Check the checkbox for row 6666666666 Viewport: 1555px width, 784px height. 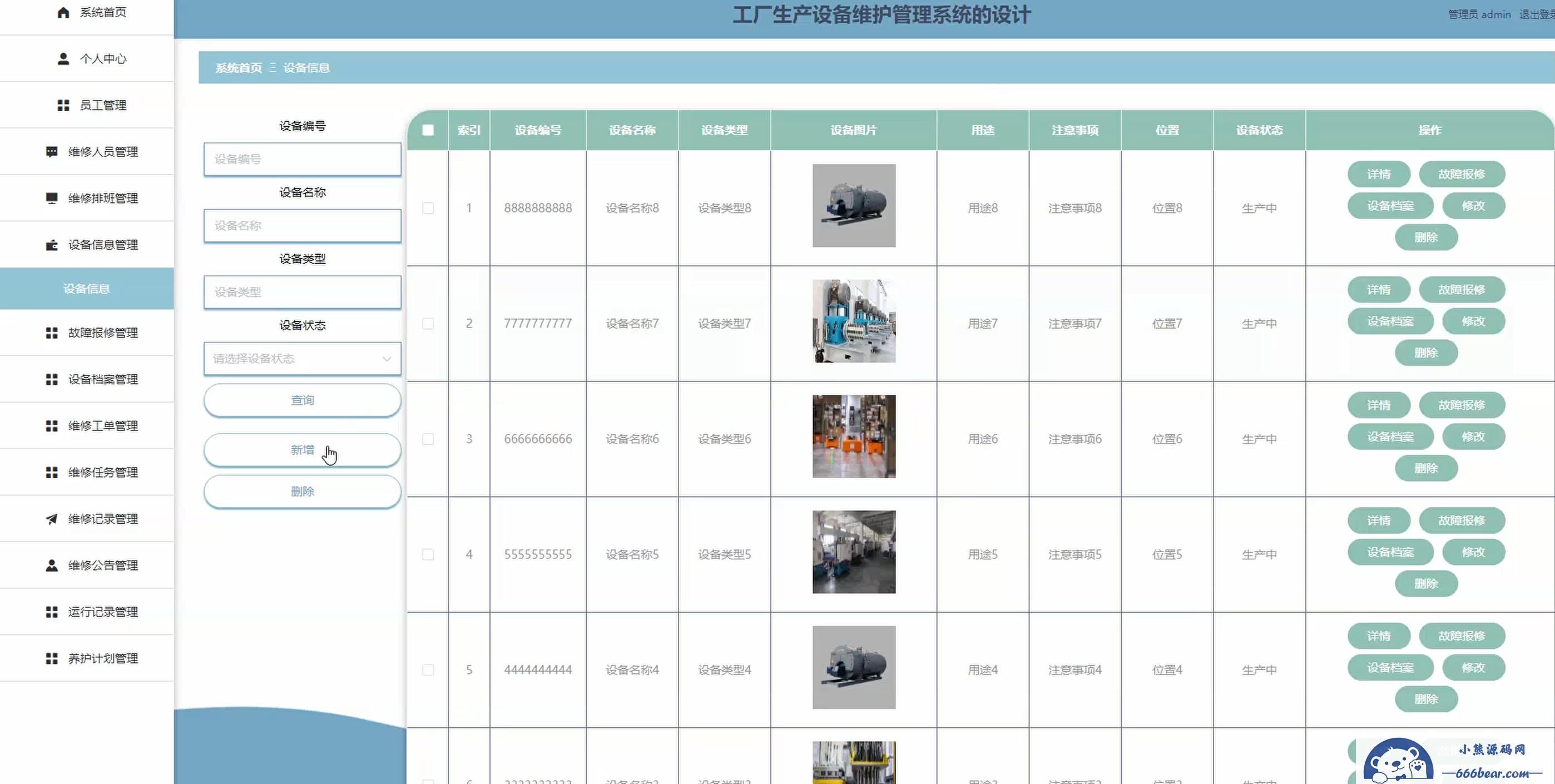pos(428,439)
